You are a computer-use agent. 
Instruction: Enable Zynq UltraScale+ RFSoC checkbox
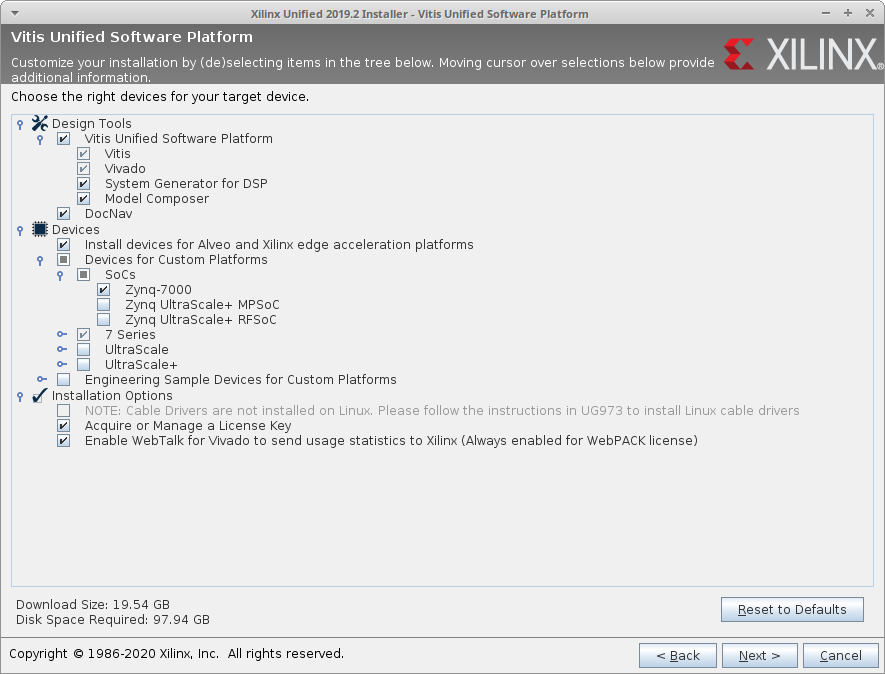pyautogui.click(x=103, y=320)
